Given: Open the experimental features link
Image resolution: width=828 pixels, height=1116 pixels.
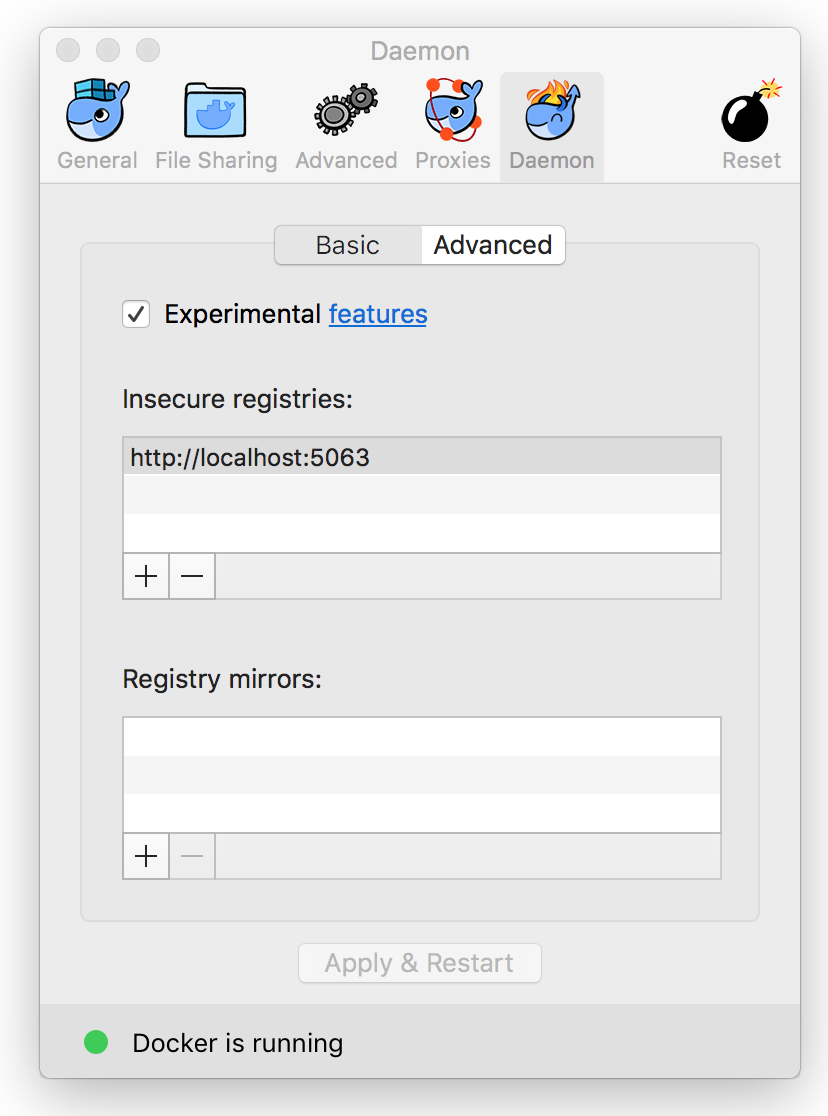Looking at the screenshot, I should point(378,314).
